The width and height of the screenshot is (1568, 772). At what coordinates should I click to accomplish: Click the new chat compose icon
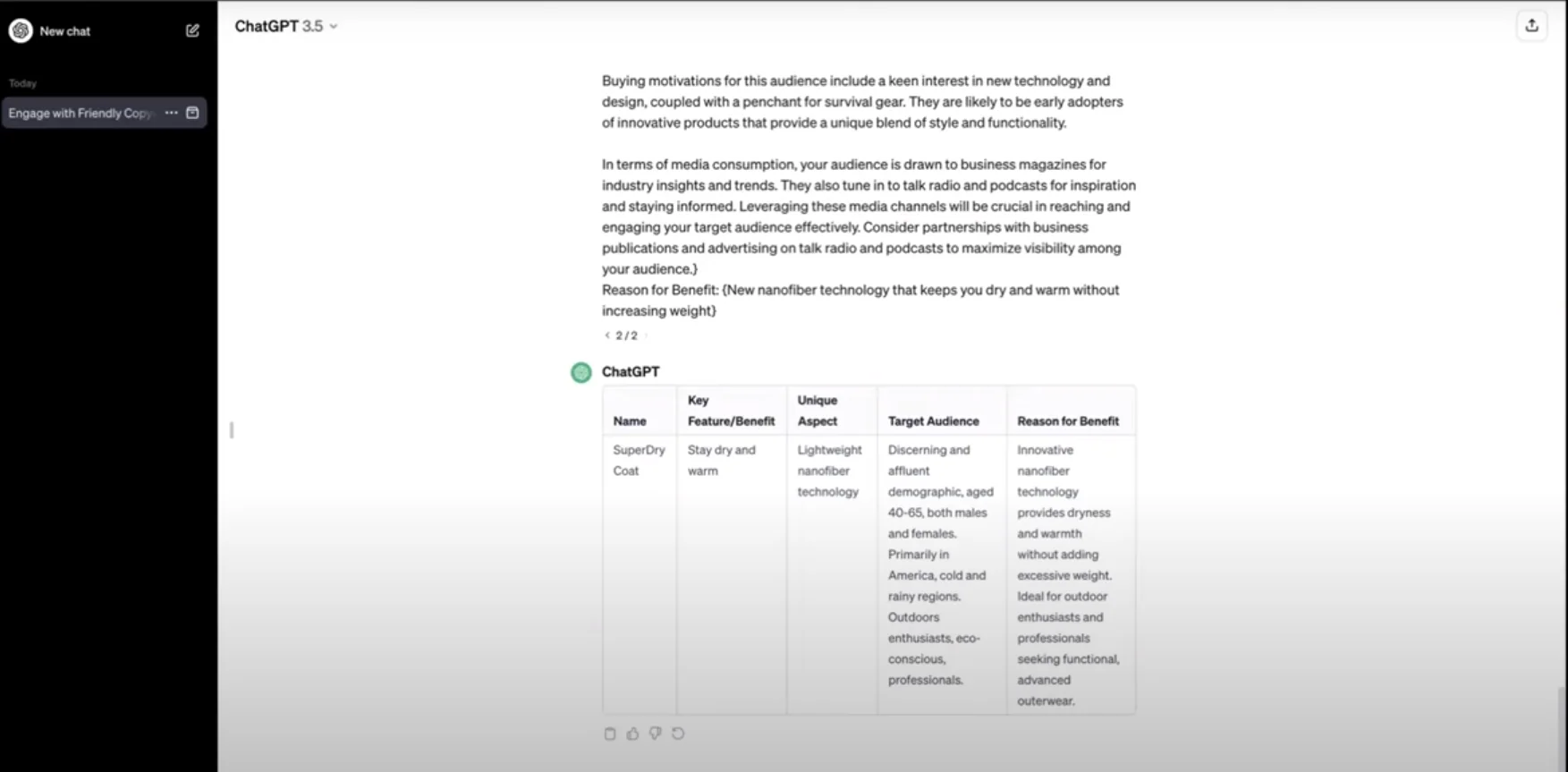click(x=192, y=30)
